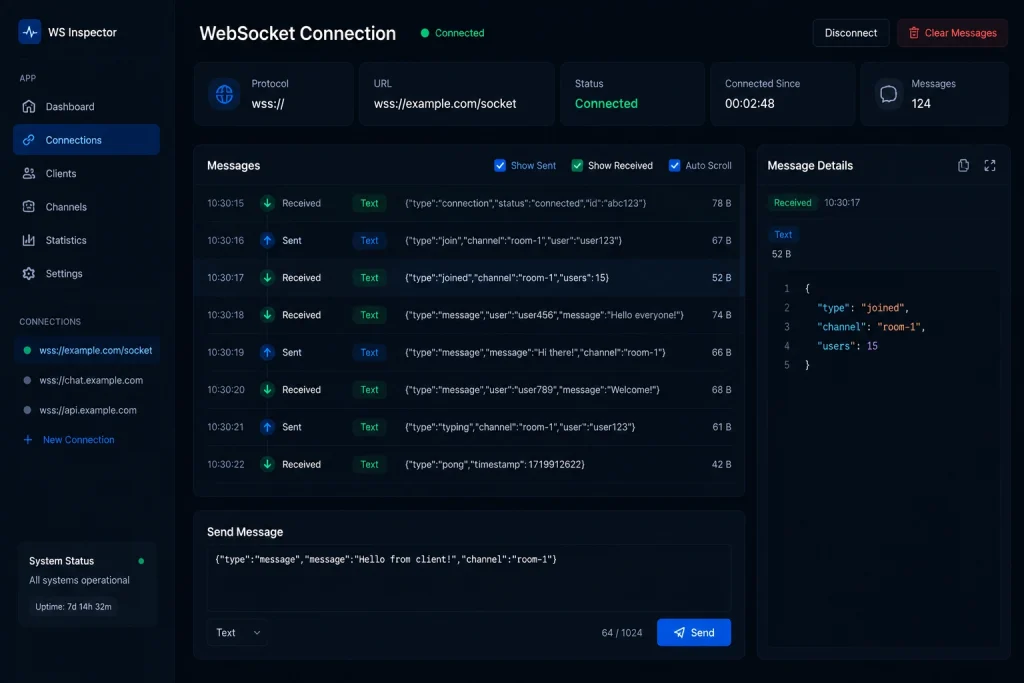Viewport: 1024px width, 683px height.
Task: Click the Messages chat bubble icon
Action: (x=888, y=94)
